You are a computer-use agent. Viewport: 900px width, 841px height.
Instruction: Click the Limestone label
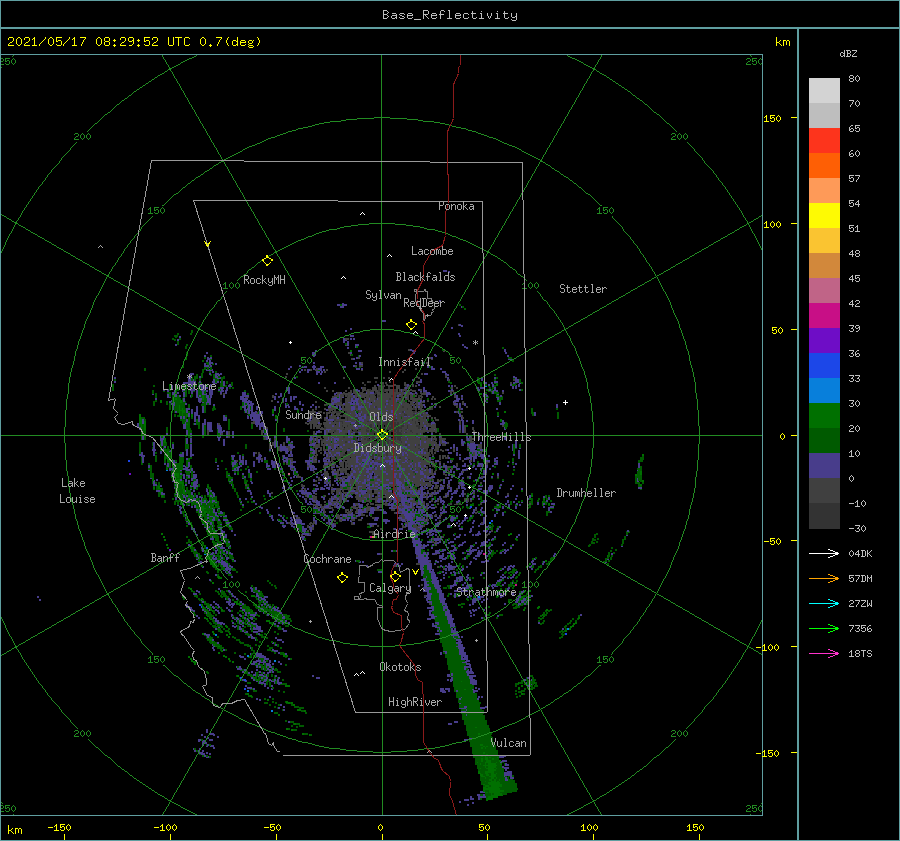[189, 386]
